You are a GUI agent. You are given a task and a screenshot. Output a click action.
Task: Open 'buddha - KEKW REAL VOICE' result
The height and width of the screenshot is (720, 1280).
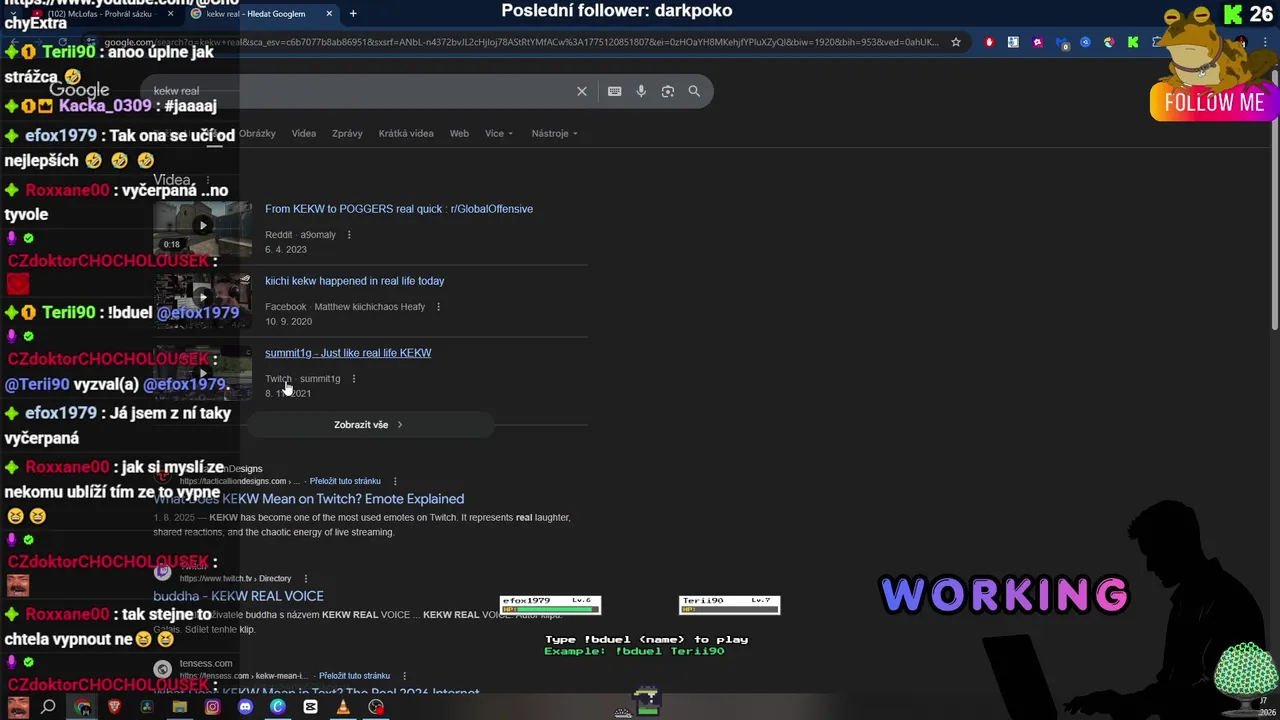point(238,596)
